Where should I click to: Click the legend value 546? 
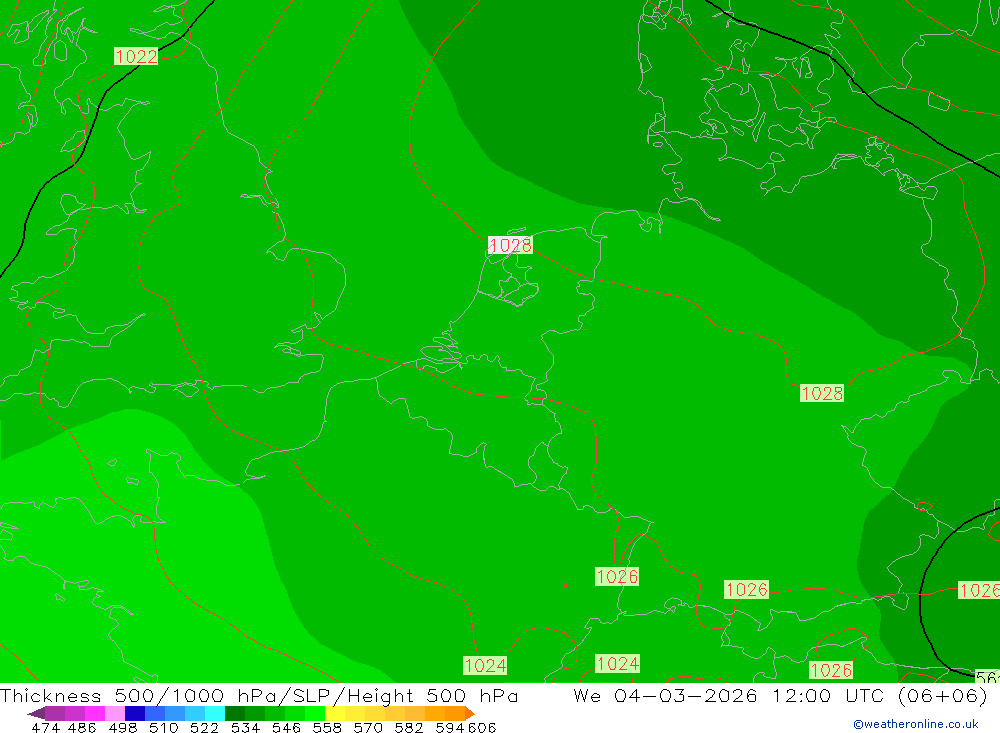point(286,727)
